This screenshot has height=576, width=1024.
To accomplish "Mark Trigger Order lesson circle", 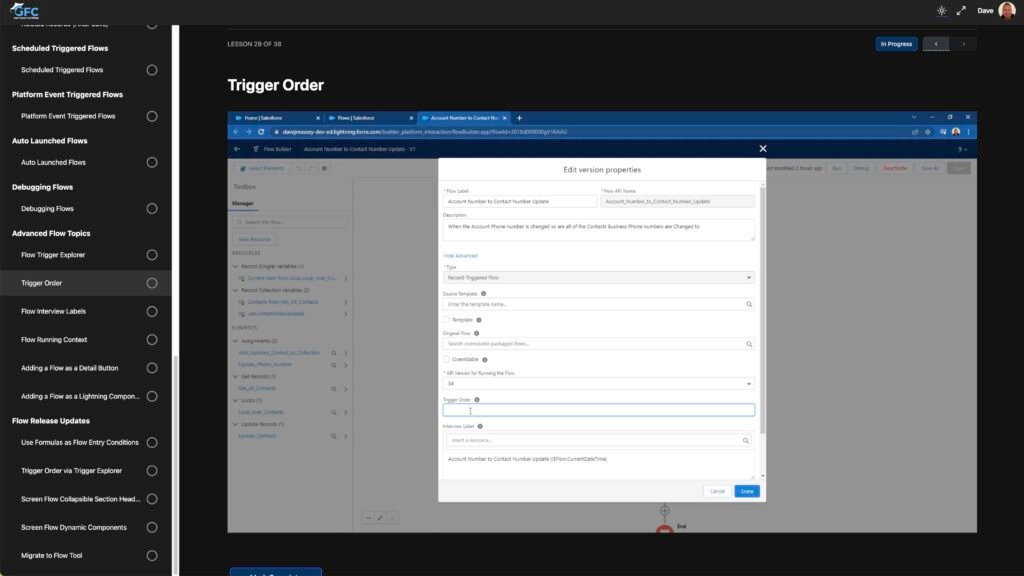I will coord(152,283).
